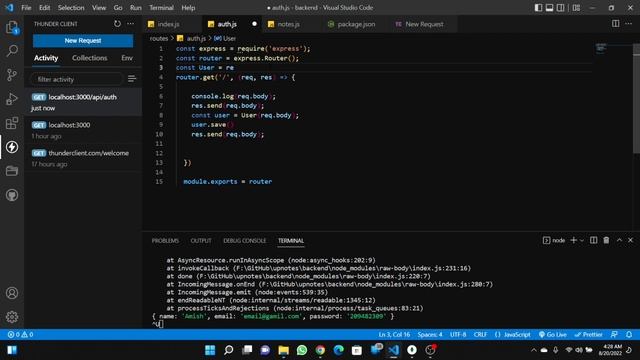Open the Run menu
The height and width of the screenshot is (360, 640).
point(136,8)
